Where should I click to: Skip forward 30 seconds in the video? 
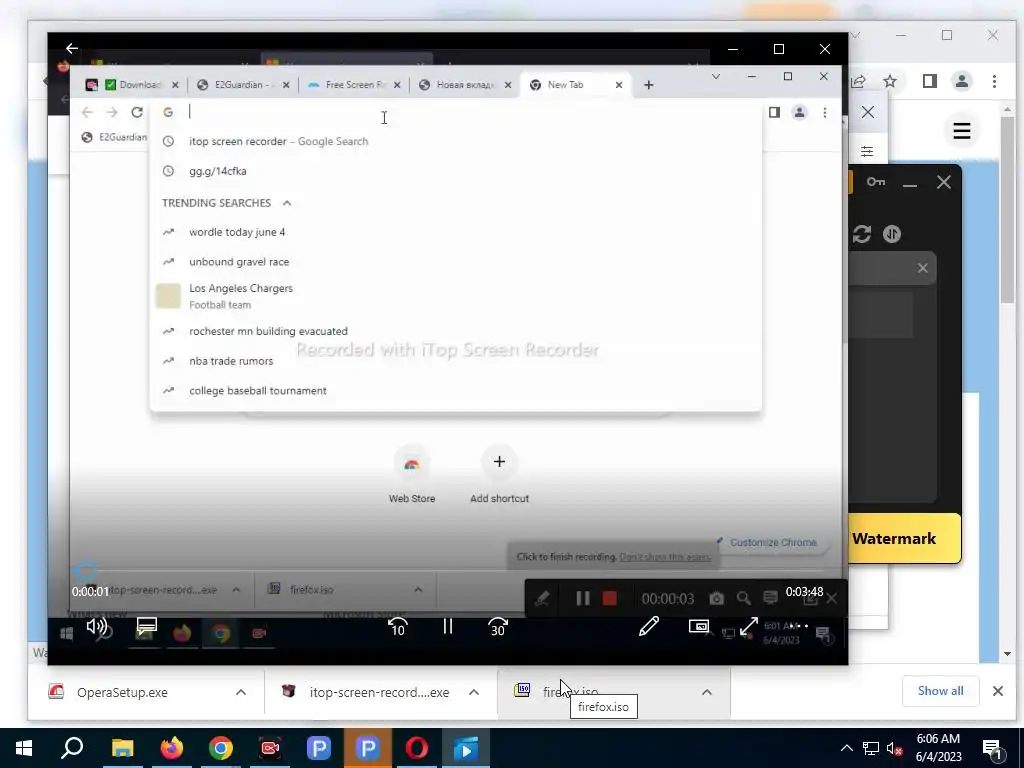pyautogui.click(x=498, y=628)
